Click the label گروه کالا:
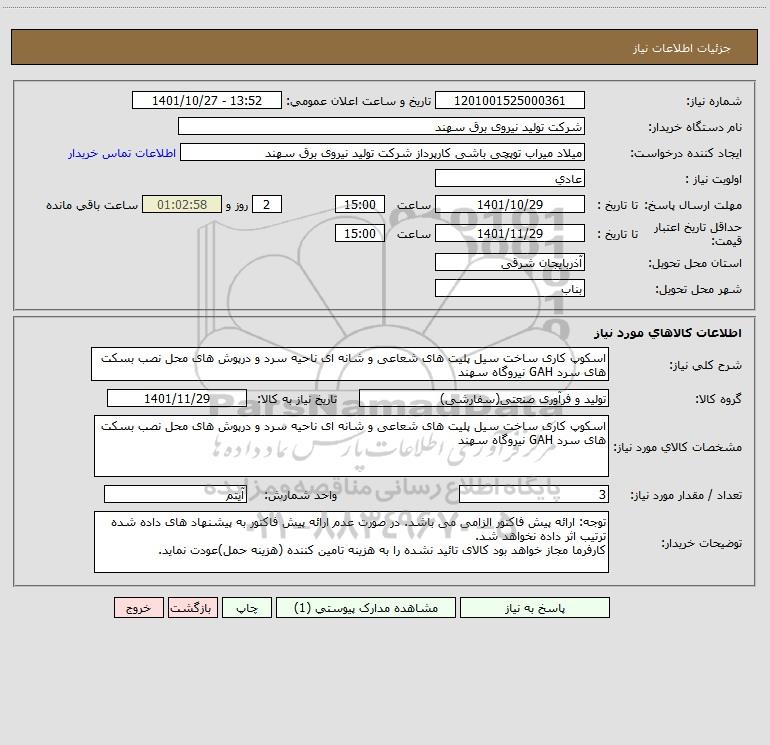The height and width of the screenshot is (745, 770). [718, 400]
